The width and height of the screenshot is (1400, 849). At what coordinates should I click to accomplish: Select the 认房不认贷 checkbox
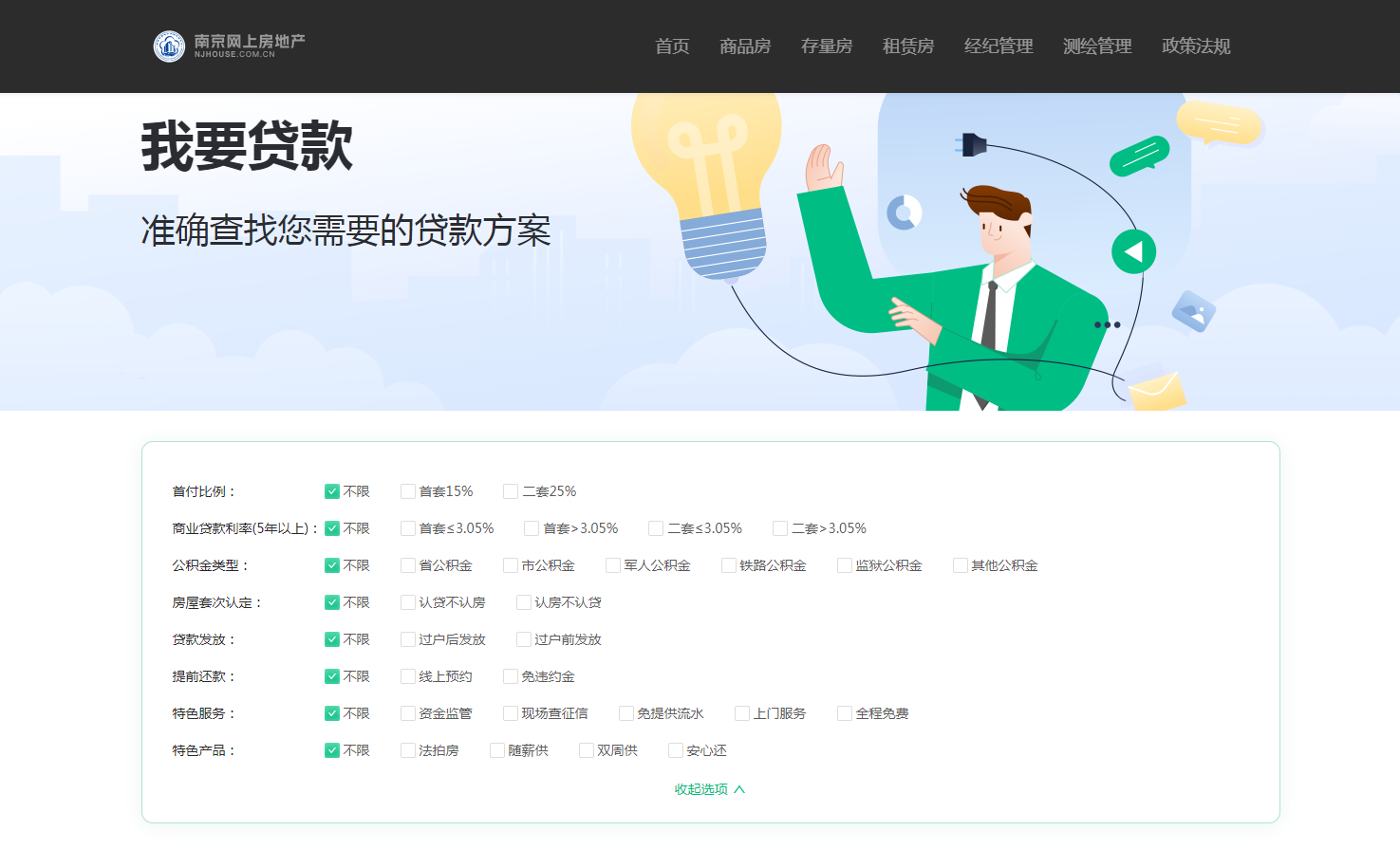(524, 602)
